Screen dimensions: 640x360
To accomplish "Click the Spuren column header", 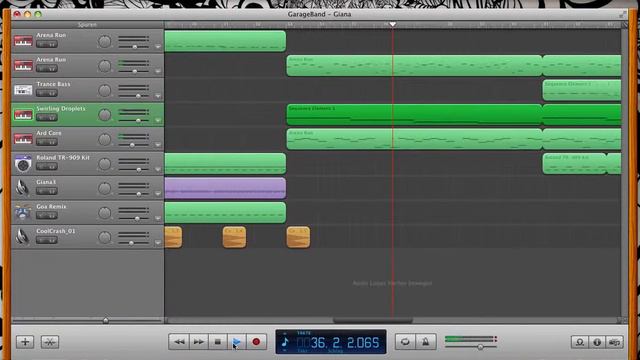I will point(87,24).
